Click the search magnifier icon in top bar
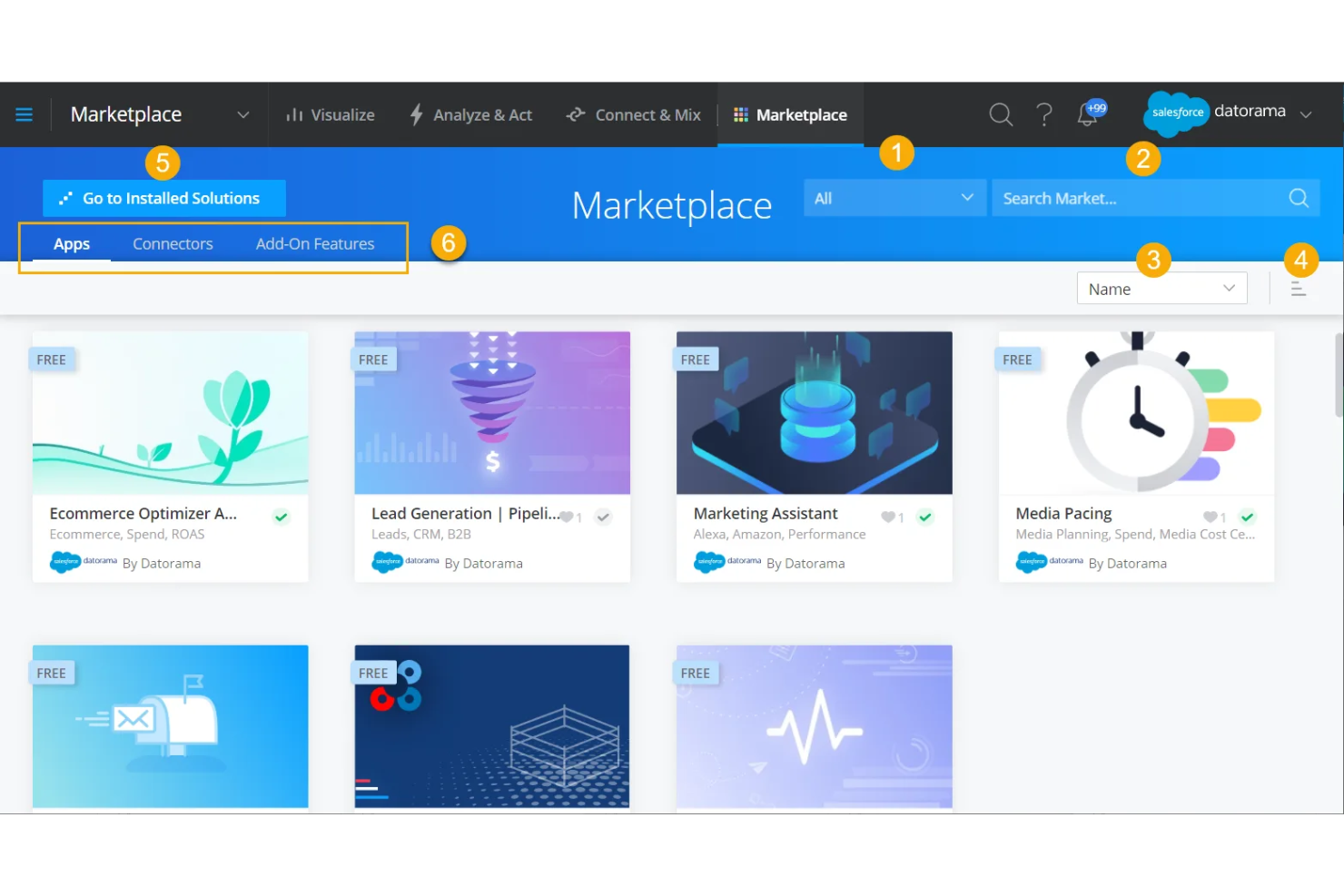Viewport: 1344px width, 896px height. click(x=1000, y=114)
